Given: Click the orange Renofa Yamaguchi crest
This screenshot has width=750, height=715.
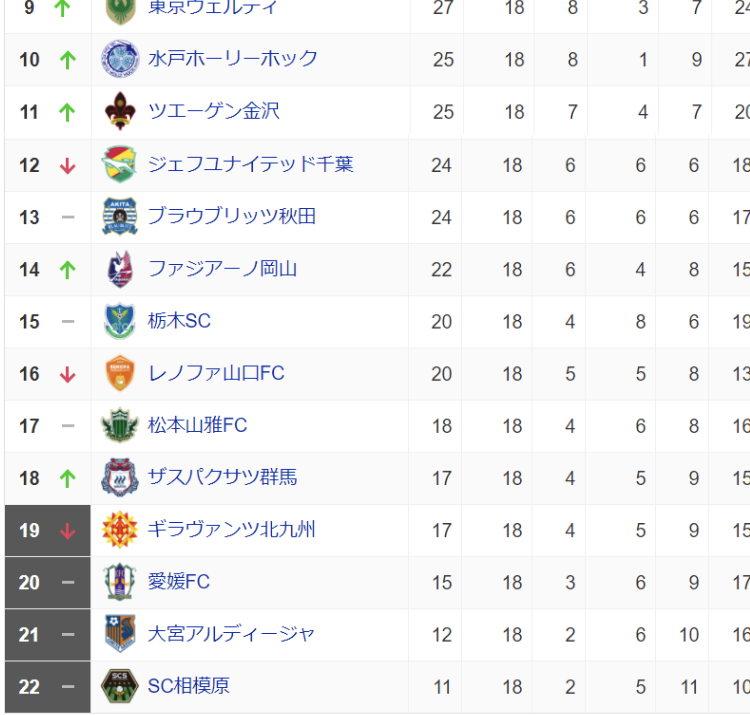Looking at the screenshot, I should 119,373.
